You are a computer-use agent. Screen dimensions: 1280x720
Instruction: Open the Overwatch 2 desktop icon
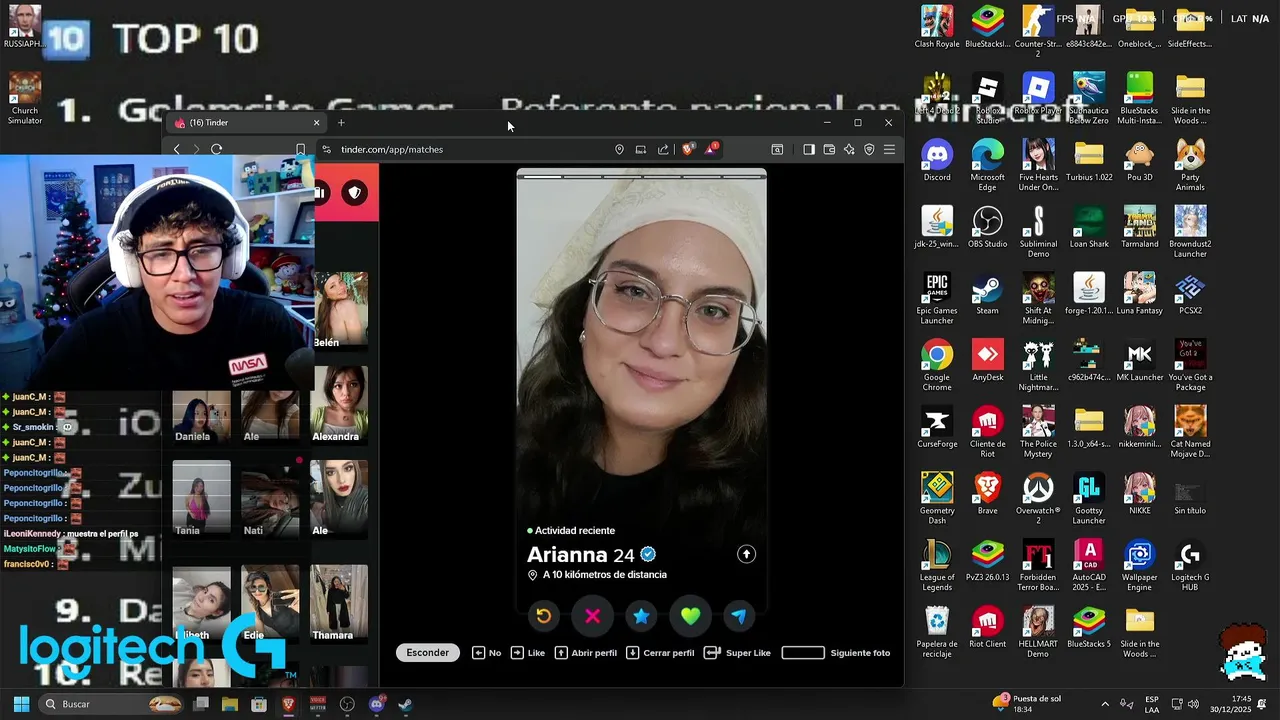(x=1038, y=499)
